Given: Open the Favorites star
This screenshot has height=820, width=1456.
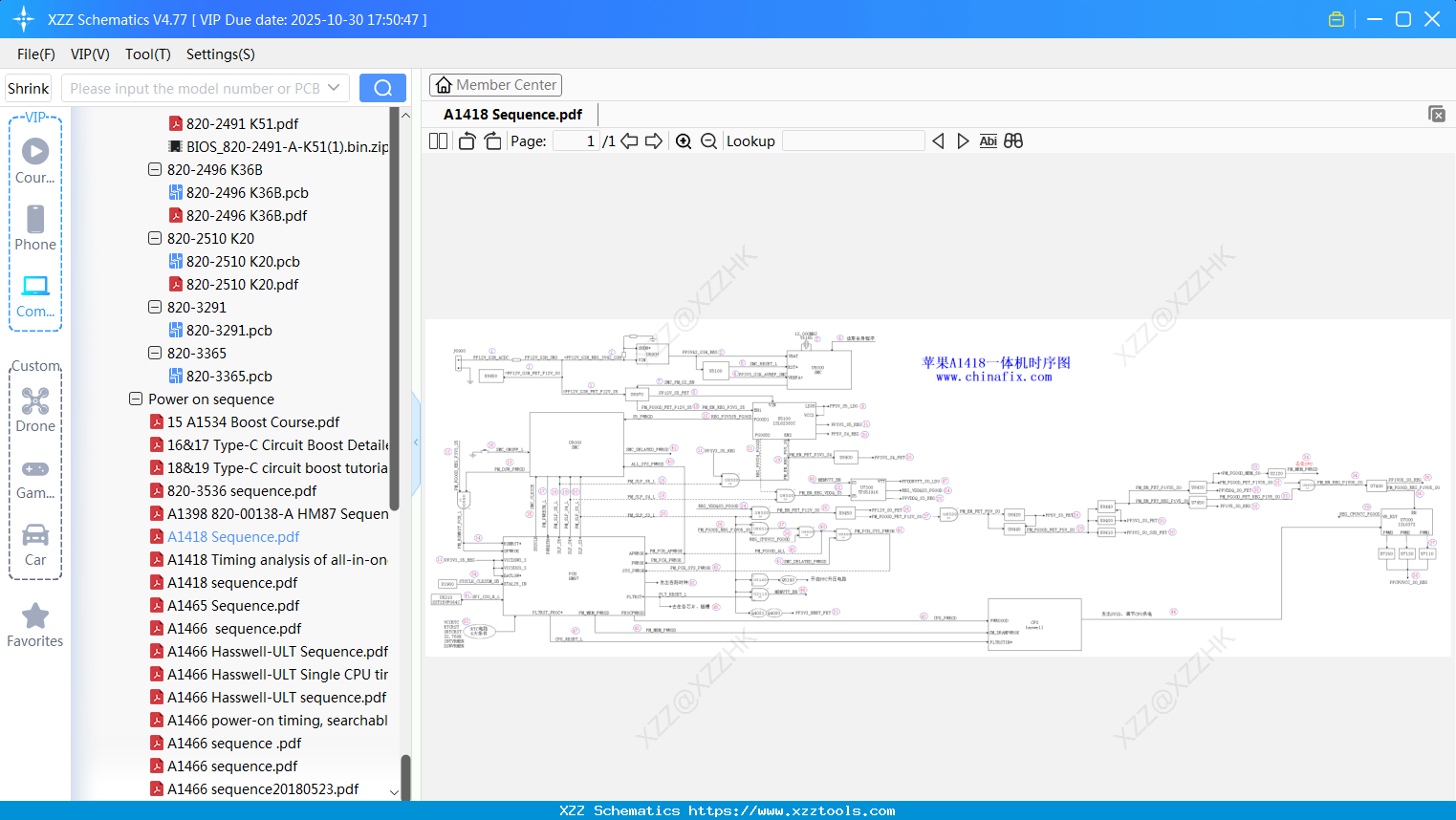Looking at the screenshot, I should tap(35, 625).
